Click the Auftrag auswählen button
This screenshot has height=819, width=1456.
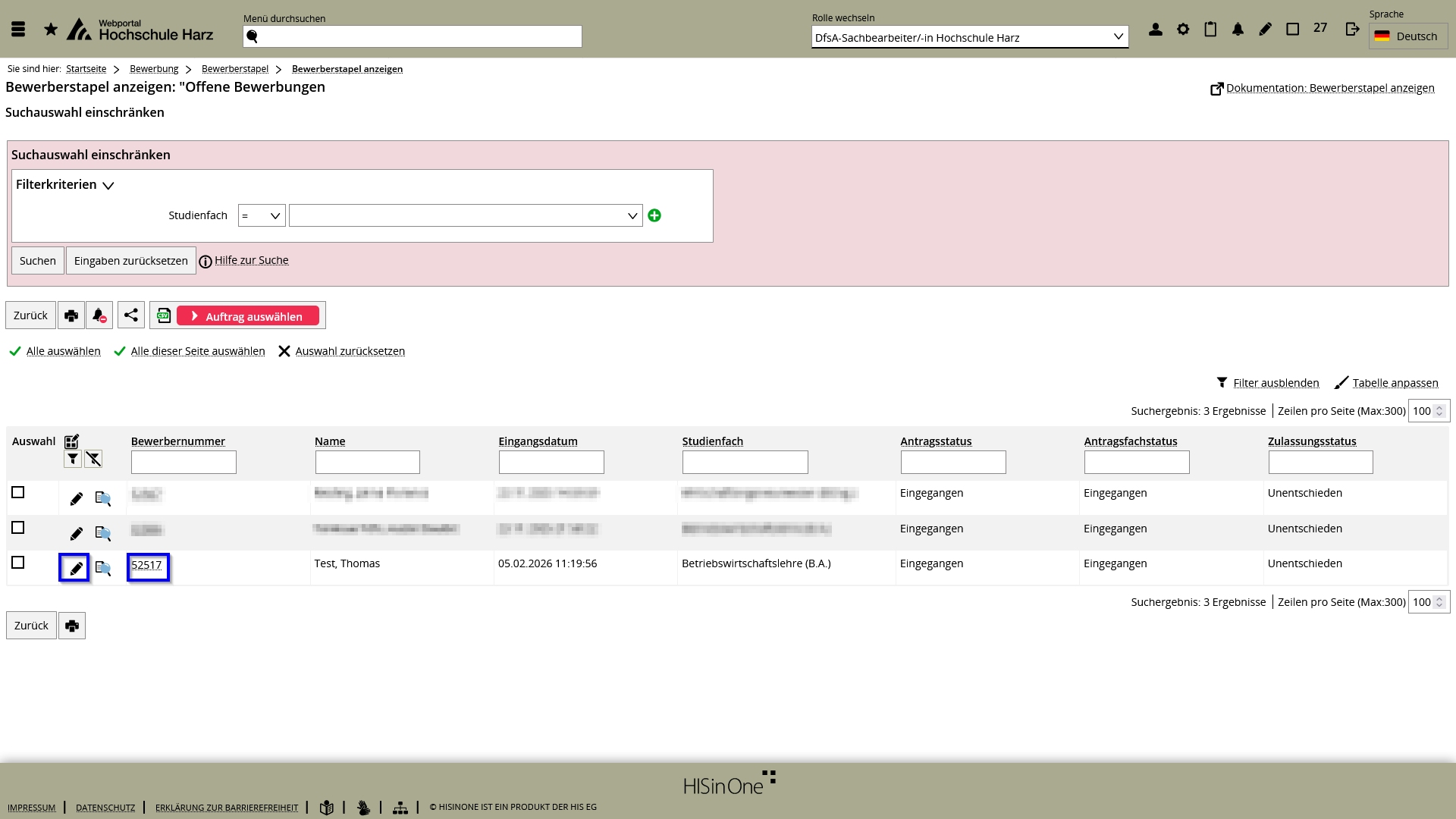pos(248,316)
